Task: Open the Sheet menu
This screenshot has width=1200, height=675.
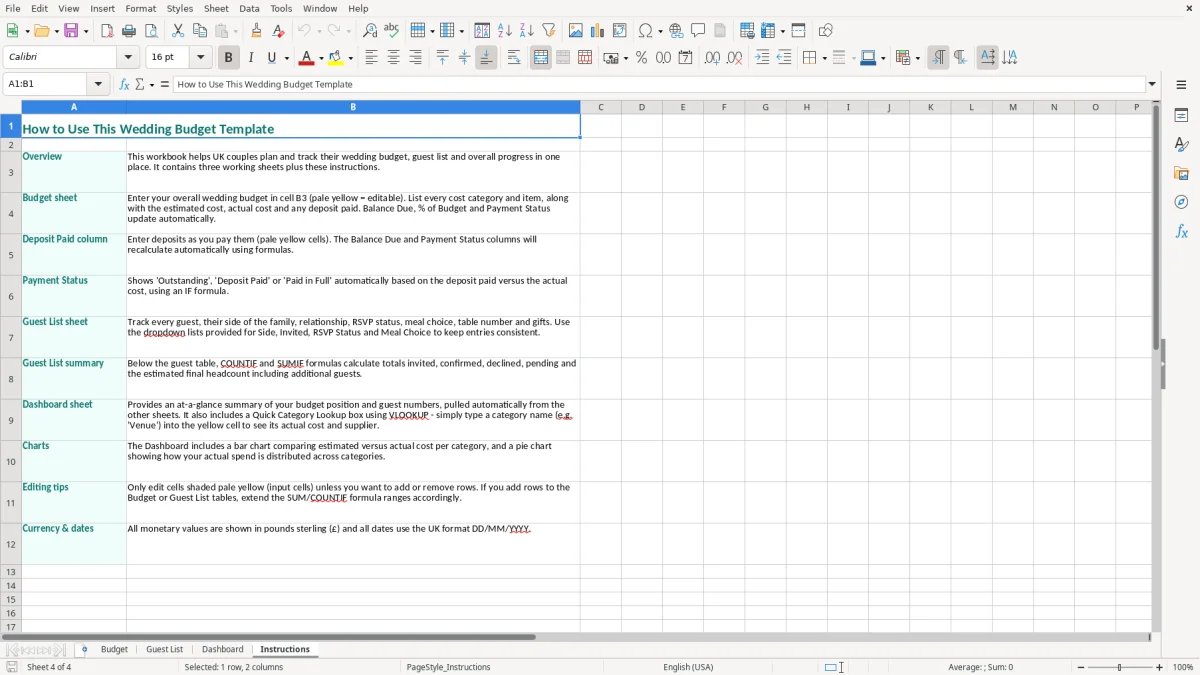Action: (215, 8)
